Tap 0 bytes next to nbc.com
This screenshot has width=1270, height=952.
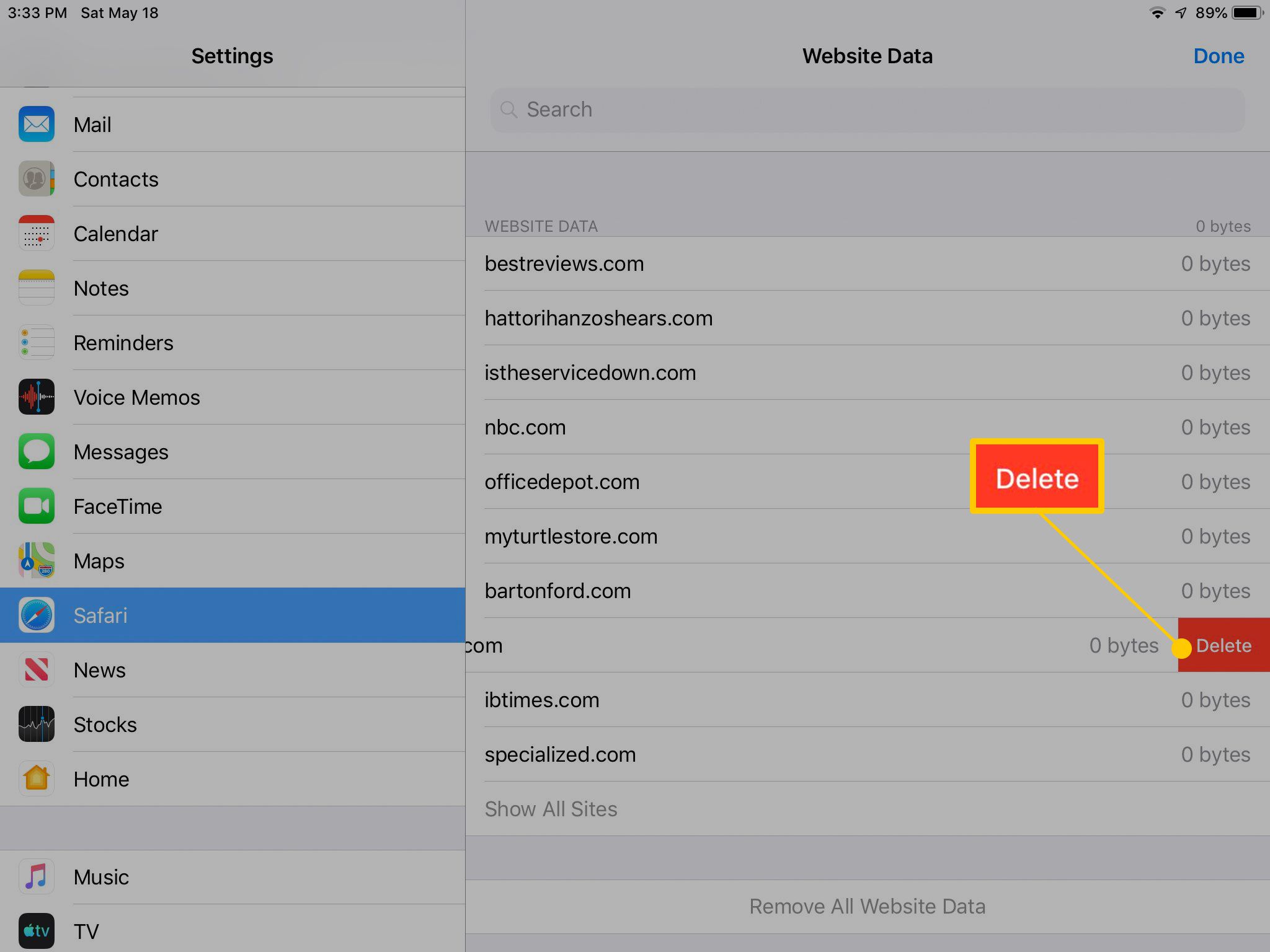point(1215,427)
